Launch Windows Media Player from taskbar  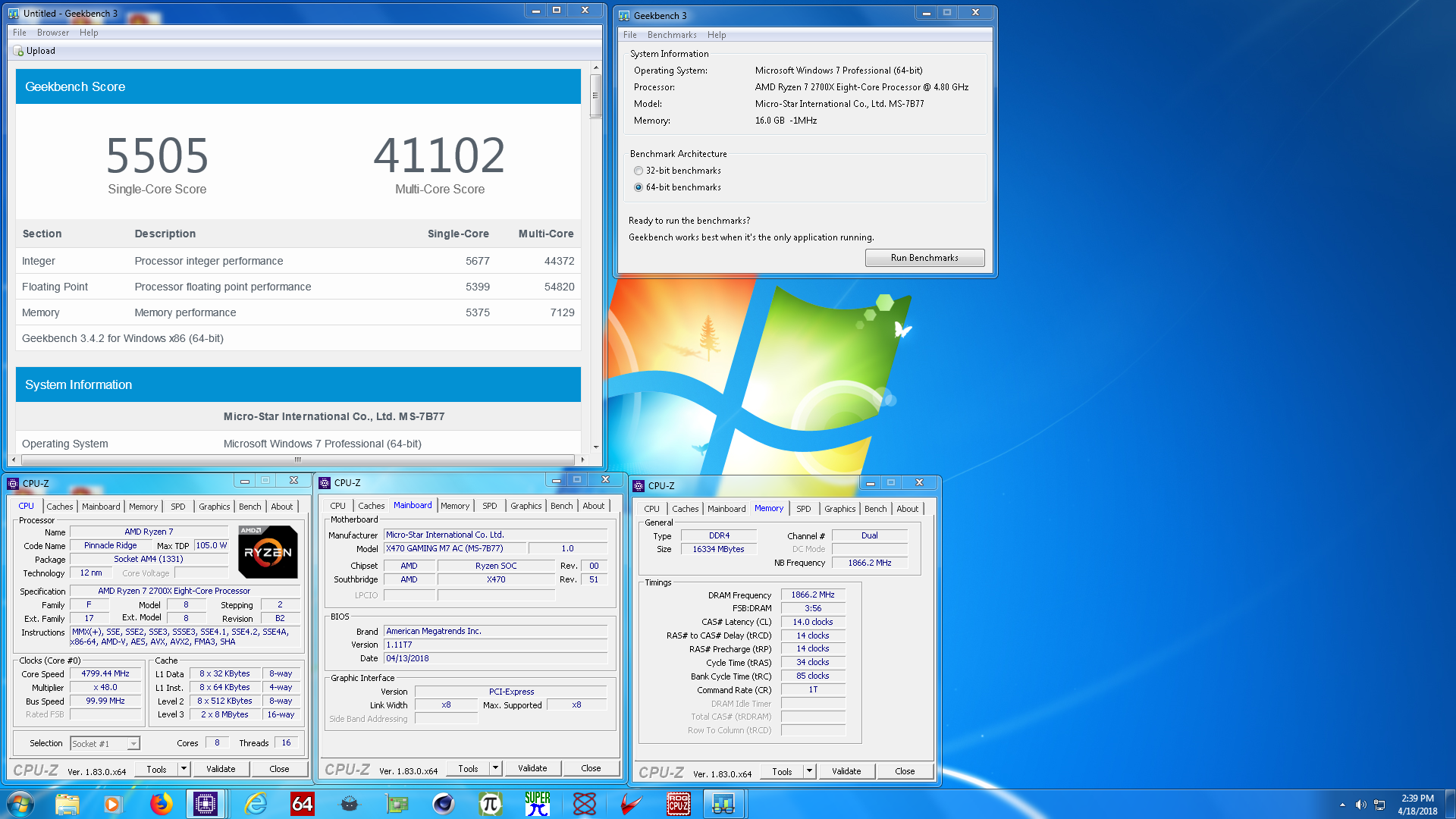coord(113,804)
